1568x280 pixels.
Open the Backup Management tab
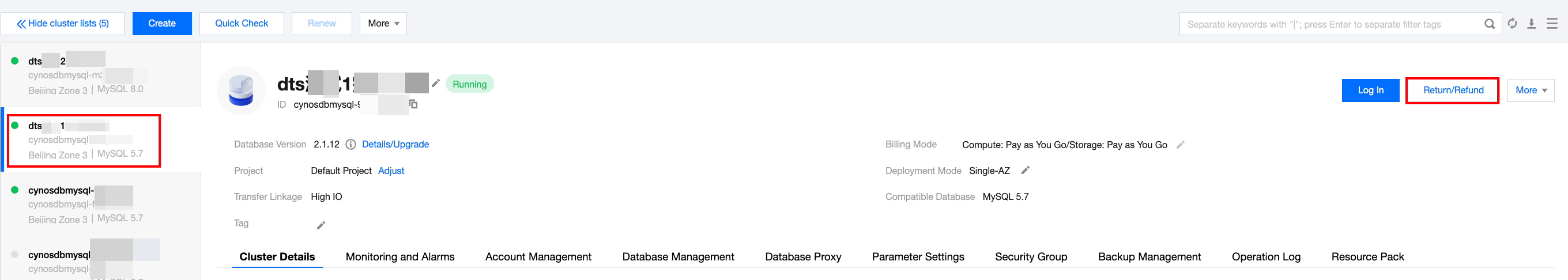[x=1148, y=257]
